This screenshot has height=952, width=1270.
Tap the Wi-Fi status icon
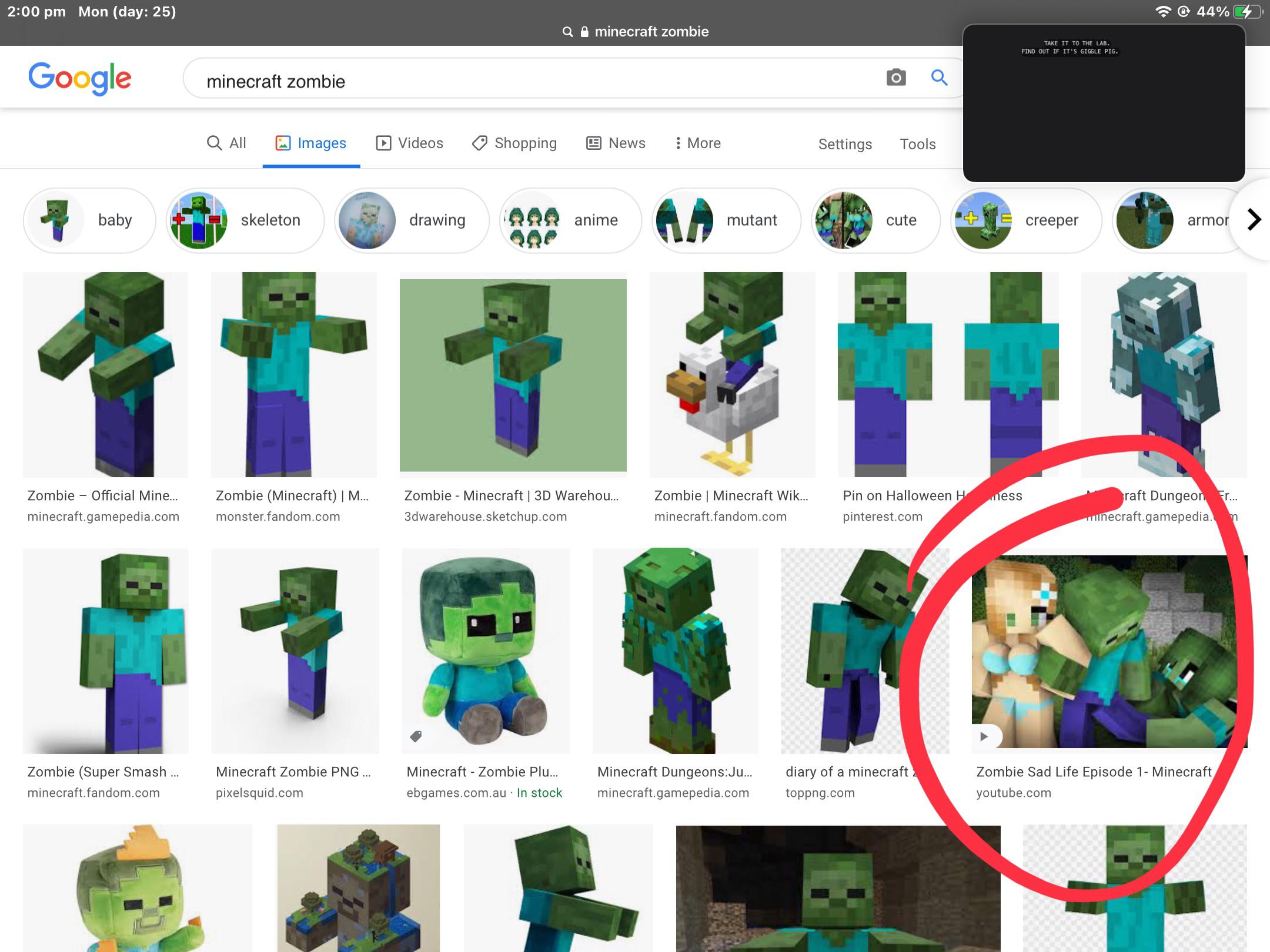click(1162, 12)
